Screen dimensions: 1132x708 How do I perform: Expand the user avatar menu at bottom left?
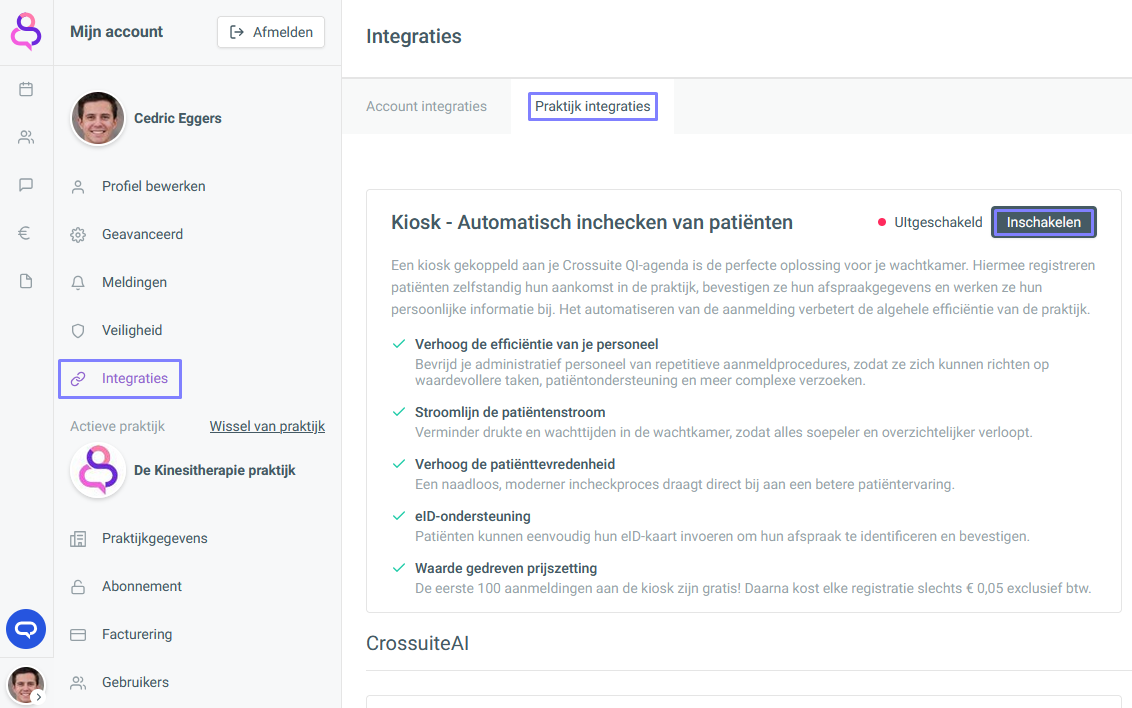tap(26, 685)
